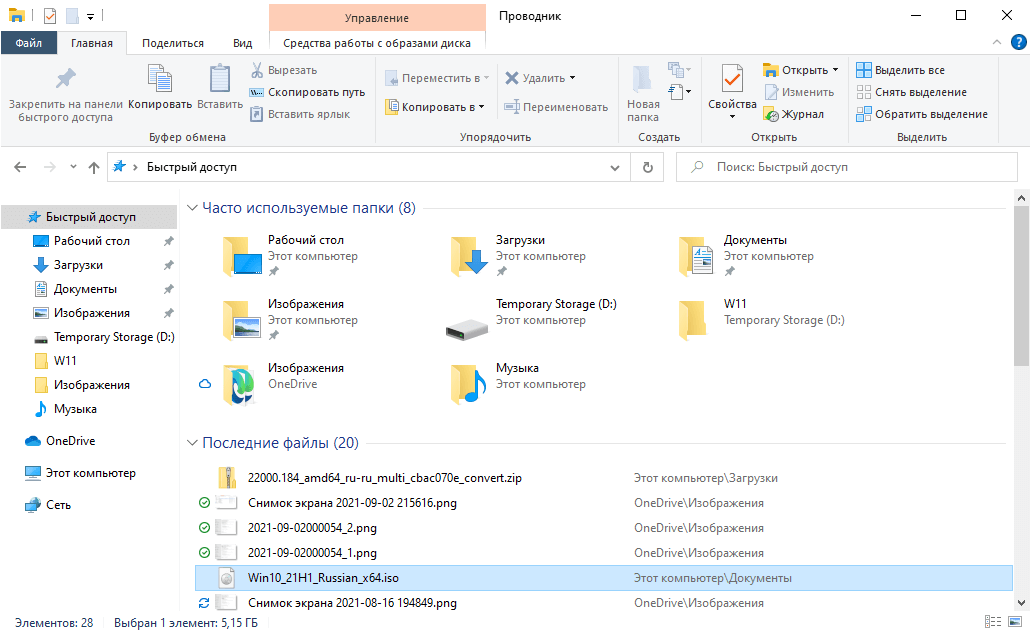This screenshot has height=635, width=1031.
Task: Select OneDrive in navigation pane
Action: [x=70, y=440]
